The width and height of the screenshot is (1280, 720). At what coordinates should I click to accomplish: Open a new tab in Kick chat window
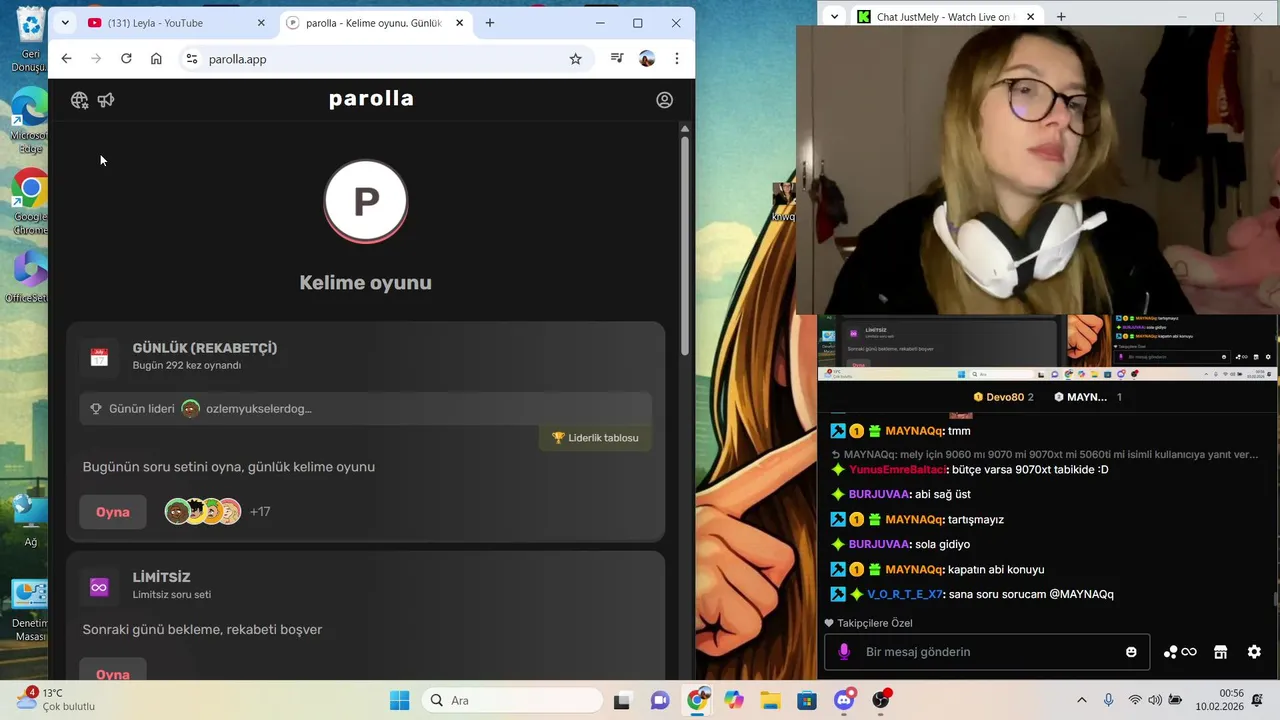coord(1061,17)
